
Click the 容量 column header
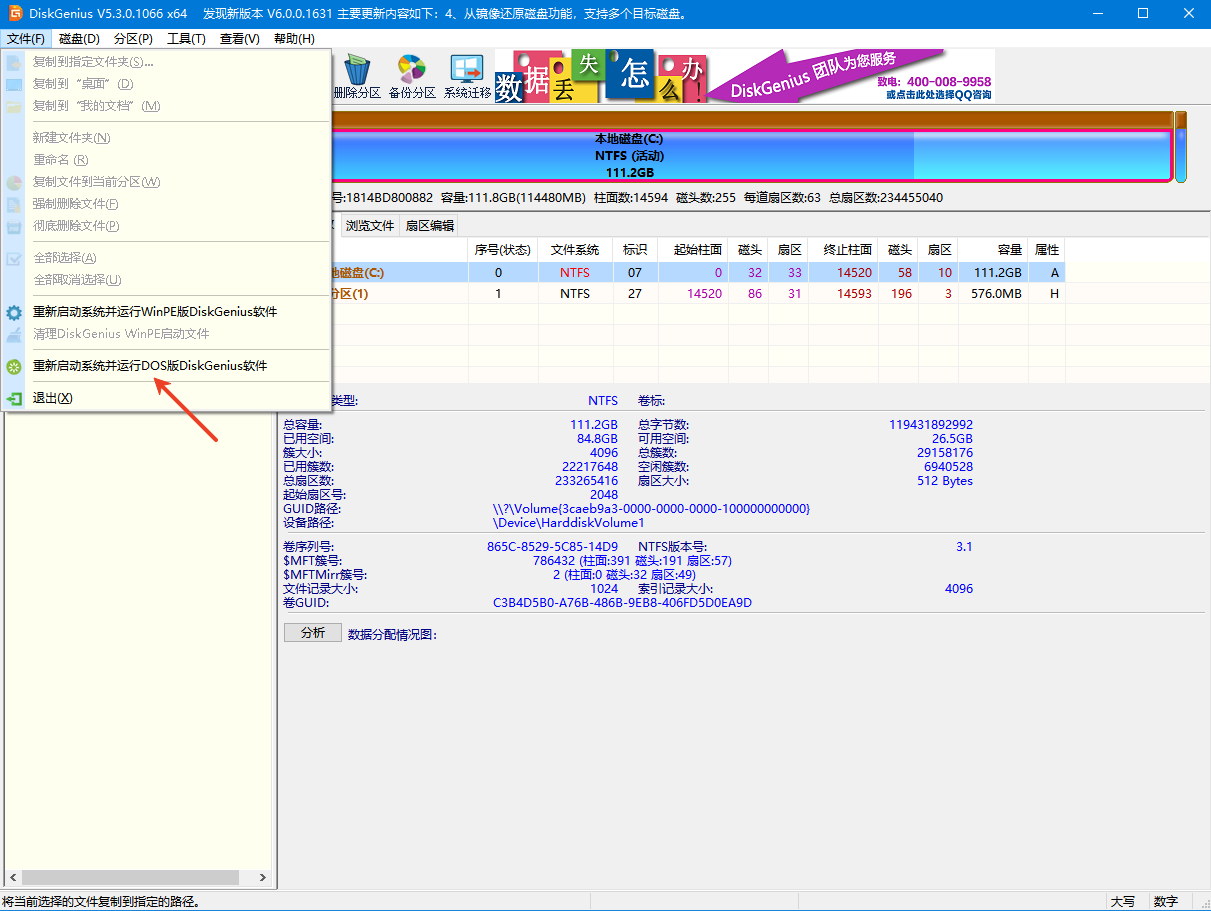coord(992,249)
